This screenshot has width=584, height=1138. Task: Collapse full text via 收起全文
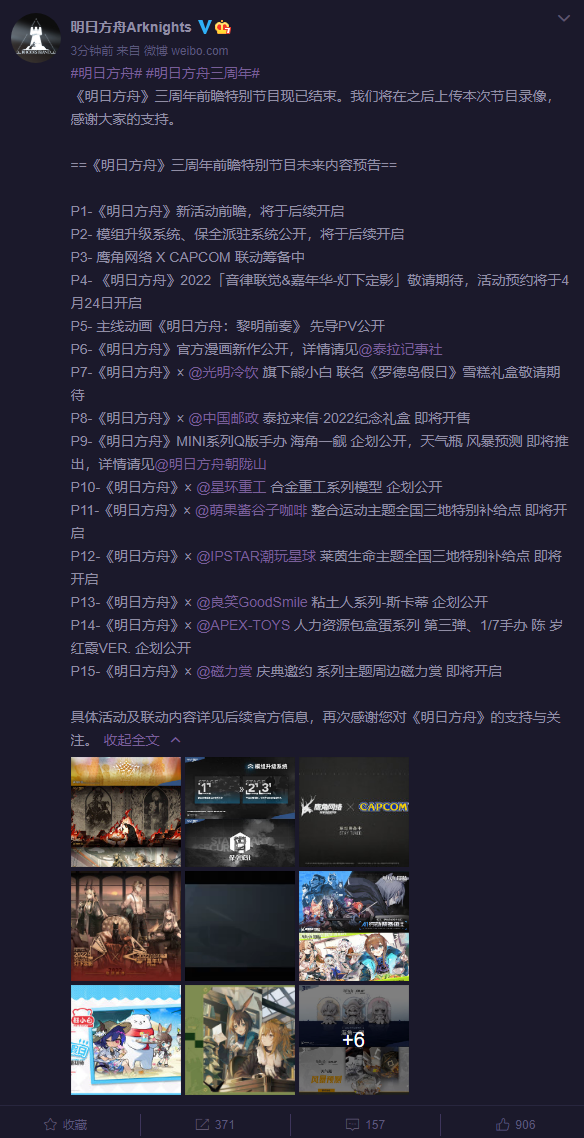pos(131,740)
